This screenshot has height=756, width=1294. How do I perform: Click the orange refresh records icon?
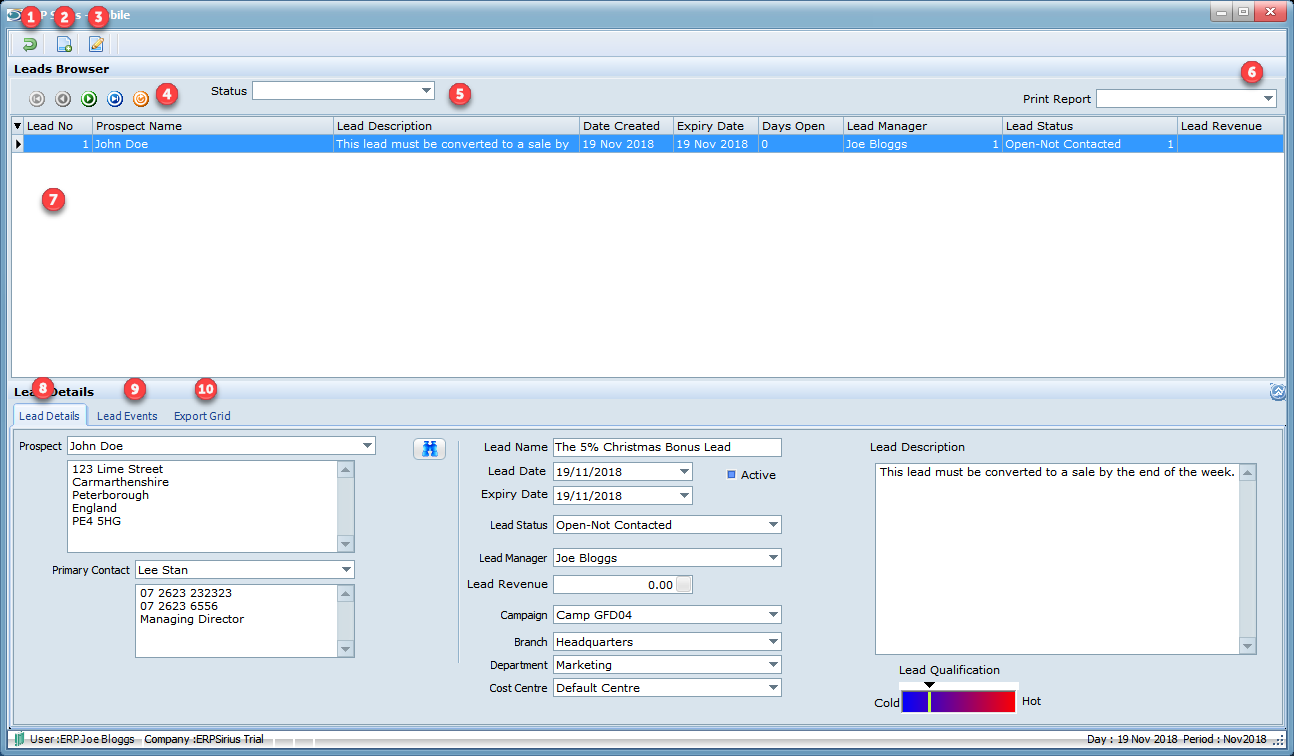pos(141,99)
